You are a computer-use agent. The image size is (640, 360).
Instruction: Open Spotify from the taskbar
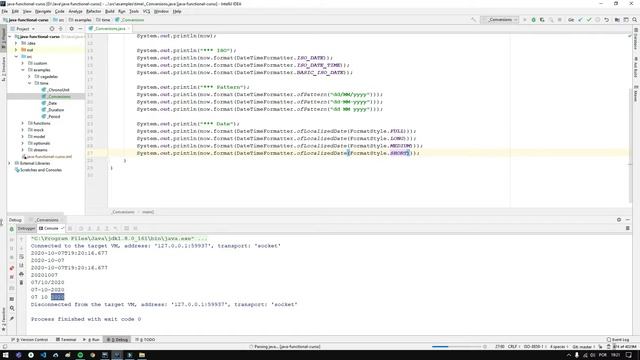click(80, 355)
